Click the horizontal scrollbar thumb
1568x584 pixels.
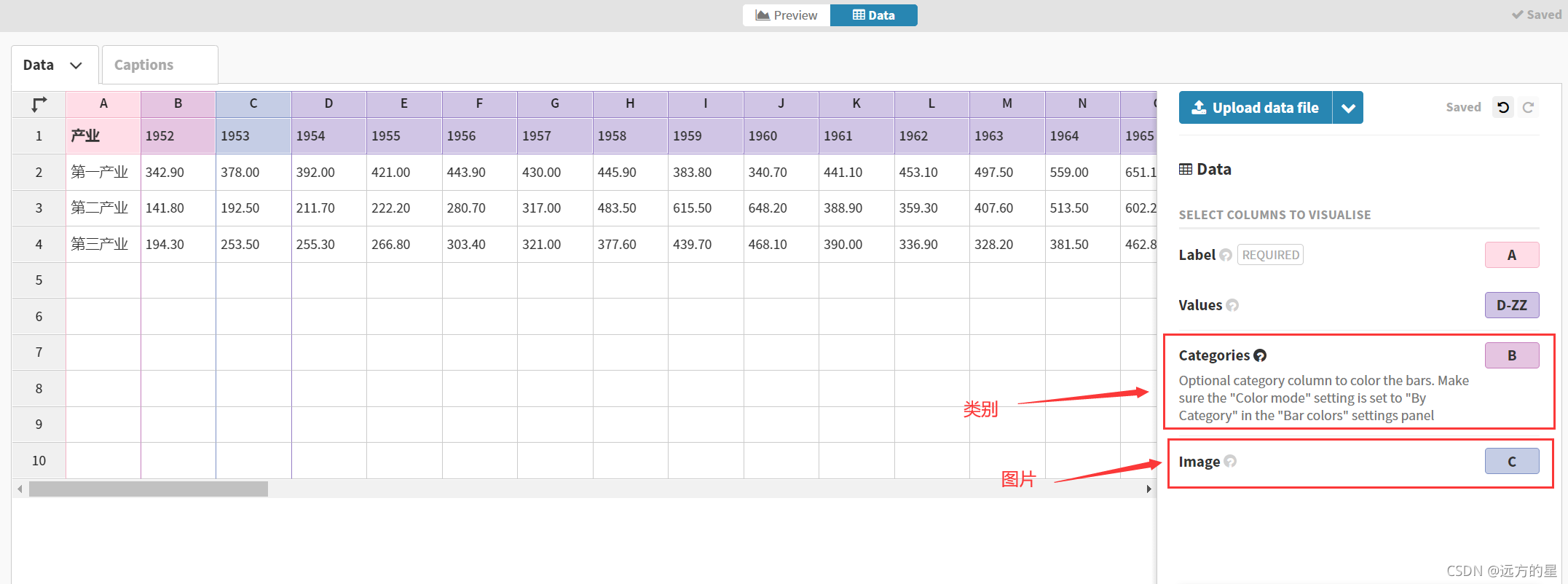[149, 489]
